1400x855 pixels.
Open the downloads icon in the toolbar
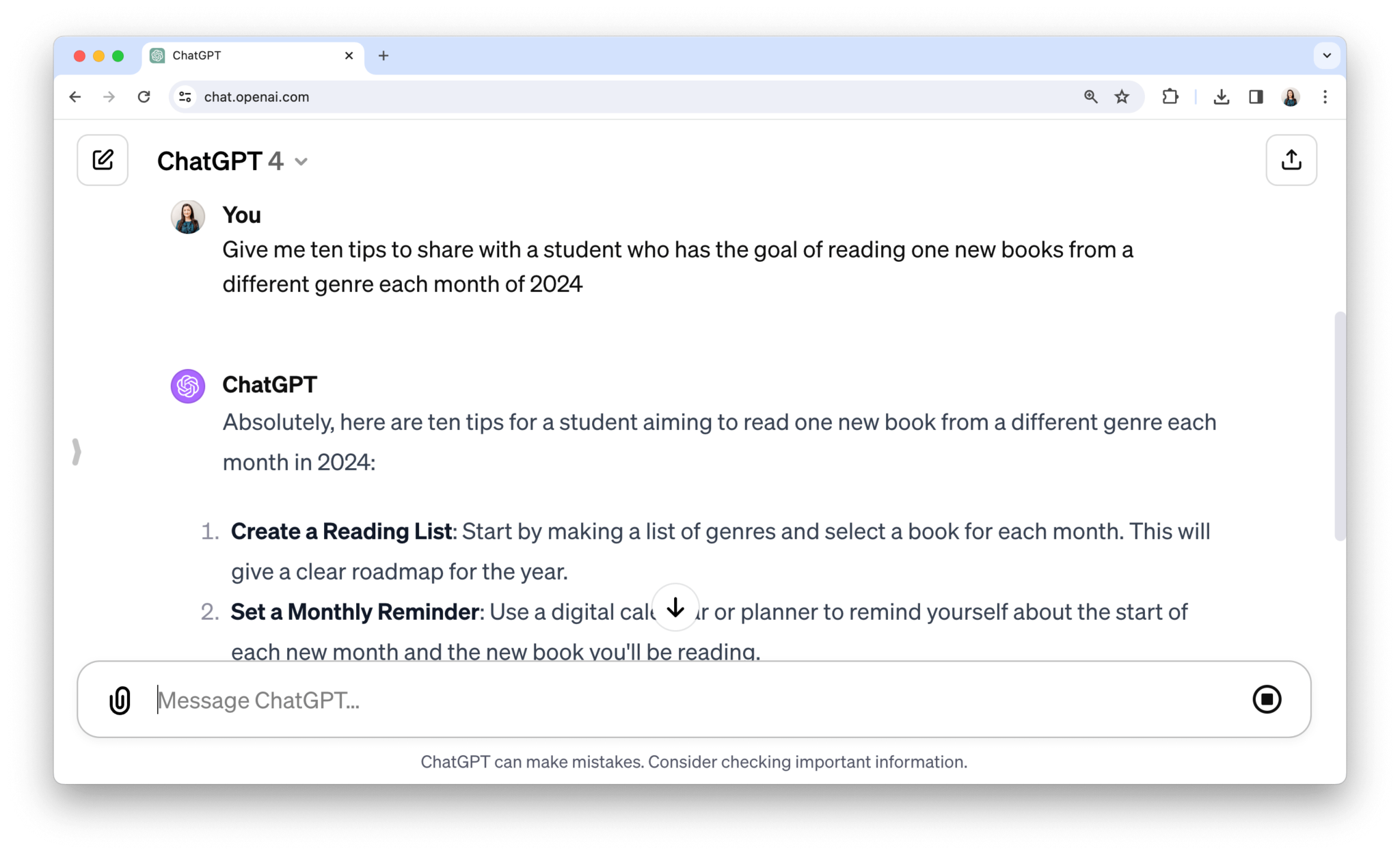point(1222,96)
